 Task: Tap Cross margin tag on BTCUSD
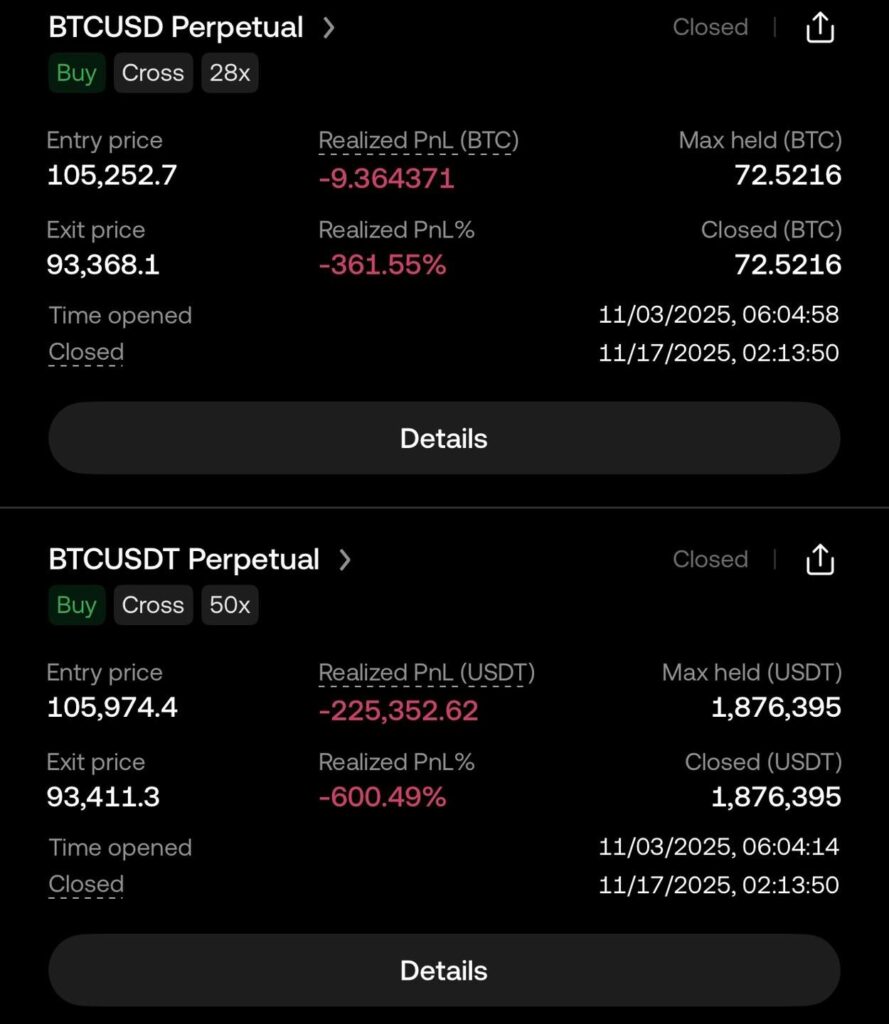click(153, 73)
